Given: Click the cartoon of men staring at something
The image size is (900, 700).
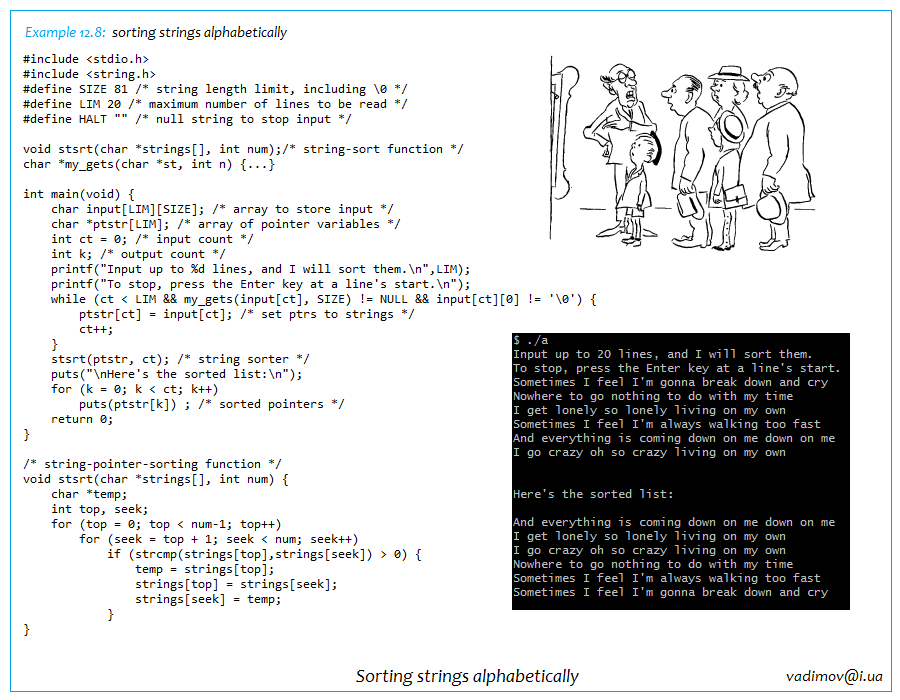Looking at the screenshot, I should point(682,154).
